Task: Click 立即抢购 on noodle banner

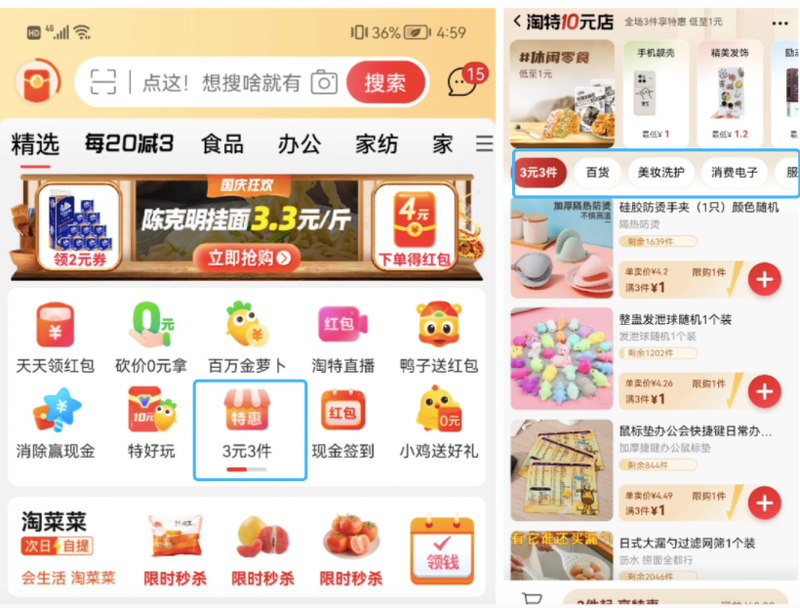Action: click(247, 258)
